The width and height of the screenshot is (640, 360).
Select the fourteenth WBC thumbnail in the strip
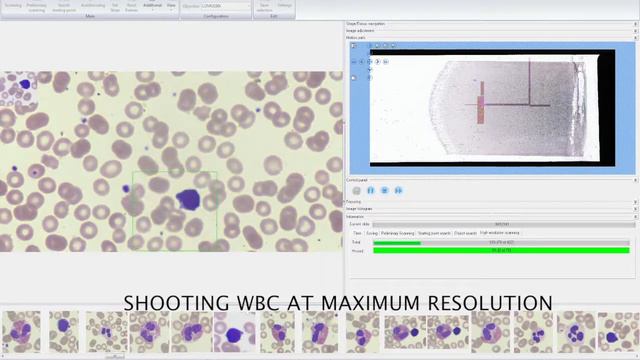pyautogui.click(x=576, y=331)
